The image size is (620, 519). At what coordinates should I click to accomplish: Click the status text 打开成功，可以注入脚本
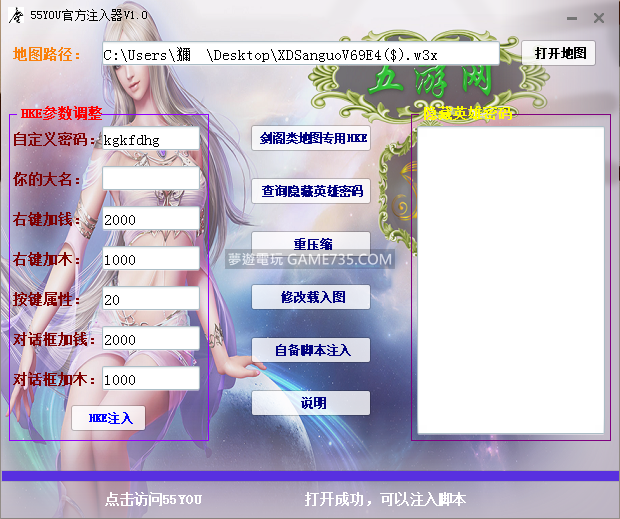click(x=386, y=499)
